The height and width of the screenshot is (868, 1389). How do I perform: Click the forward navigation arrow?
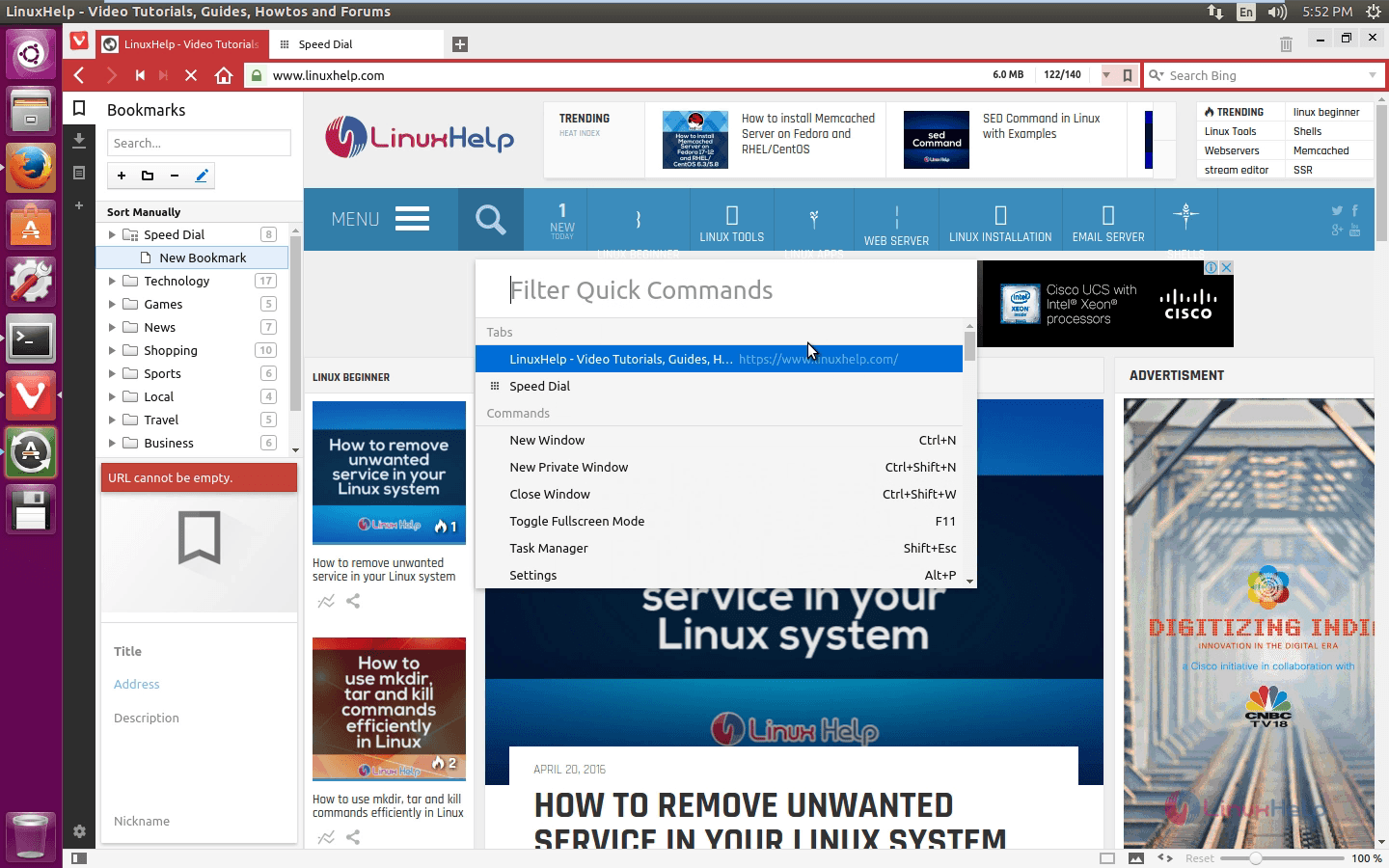pos(112,75)
